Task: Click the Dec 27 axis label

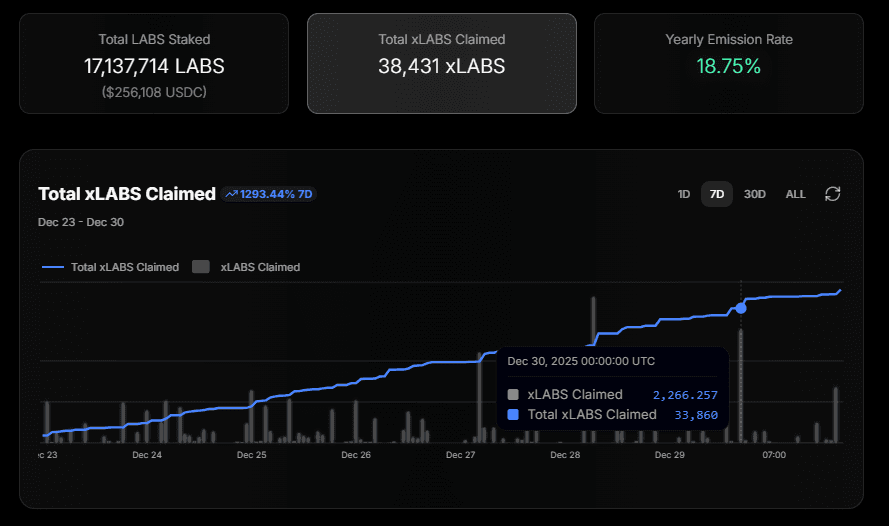Action: click(460, 455)
